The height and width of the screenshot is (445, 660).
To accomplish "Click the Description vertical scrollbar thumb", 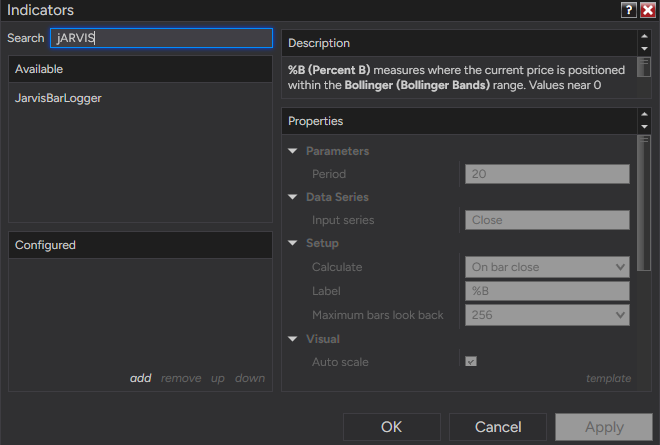I will 644,67.
